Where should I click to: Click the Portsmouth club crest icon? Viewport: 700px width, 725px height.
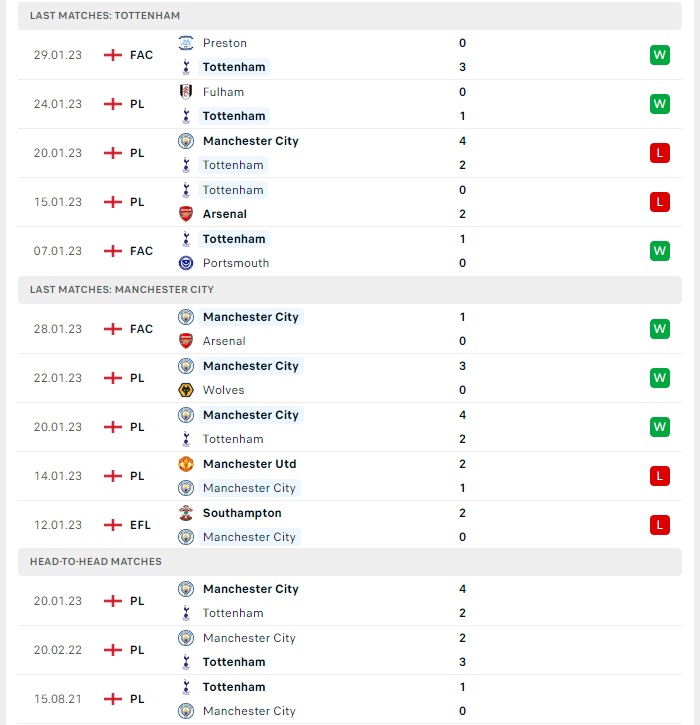[x=186, y=263]
